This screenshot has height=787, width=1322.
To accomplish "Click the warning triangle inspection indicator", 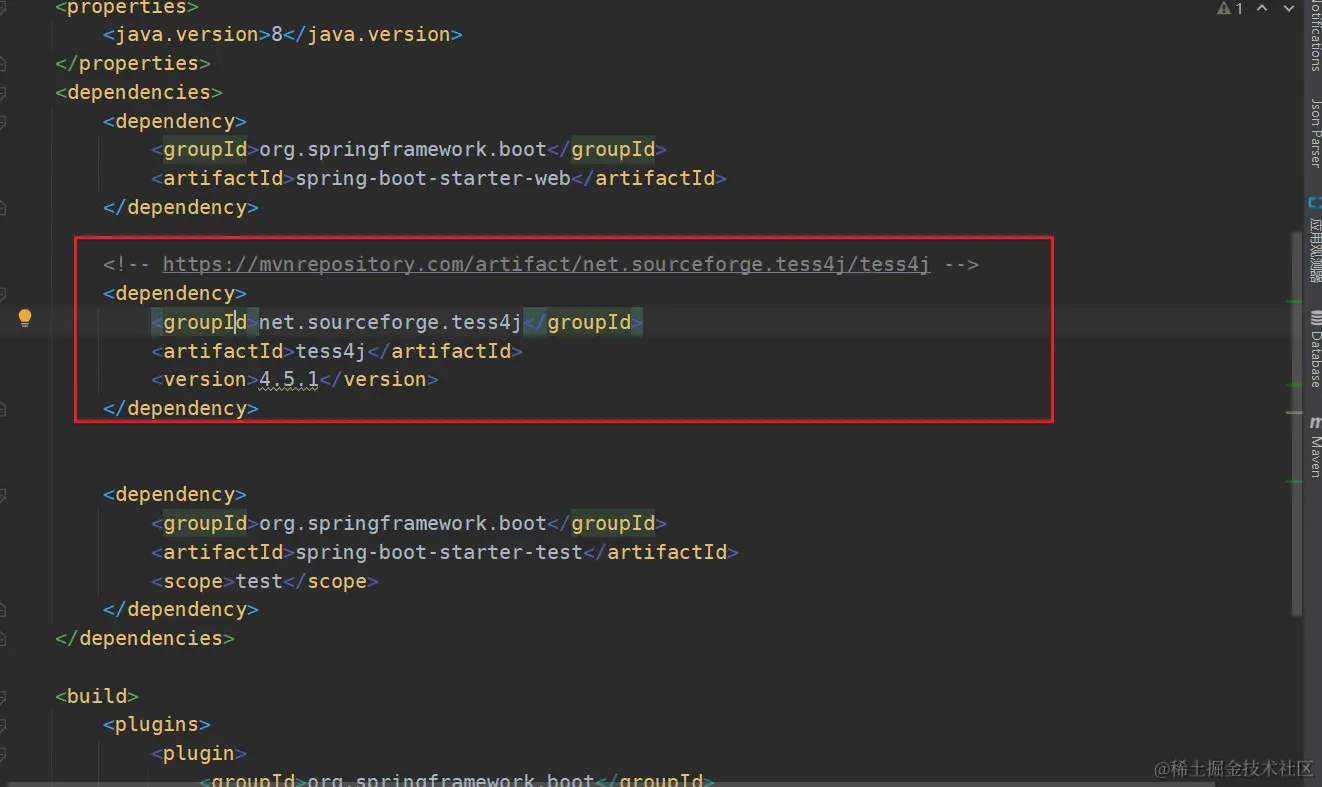I will pos(1224,8).
